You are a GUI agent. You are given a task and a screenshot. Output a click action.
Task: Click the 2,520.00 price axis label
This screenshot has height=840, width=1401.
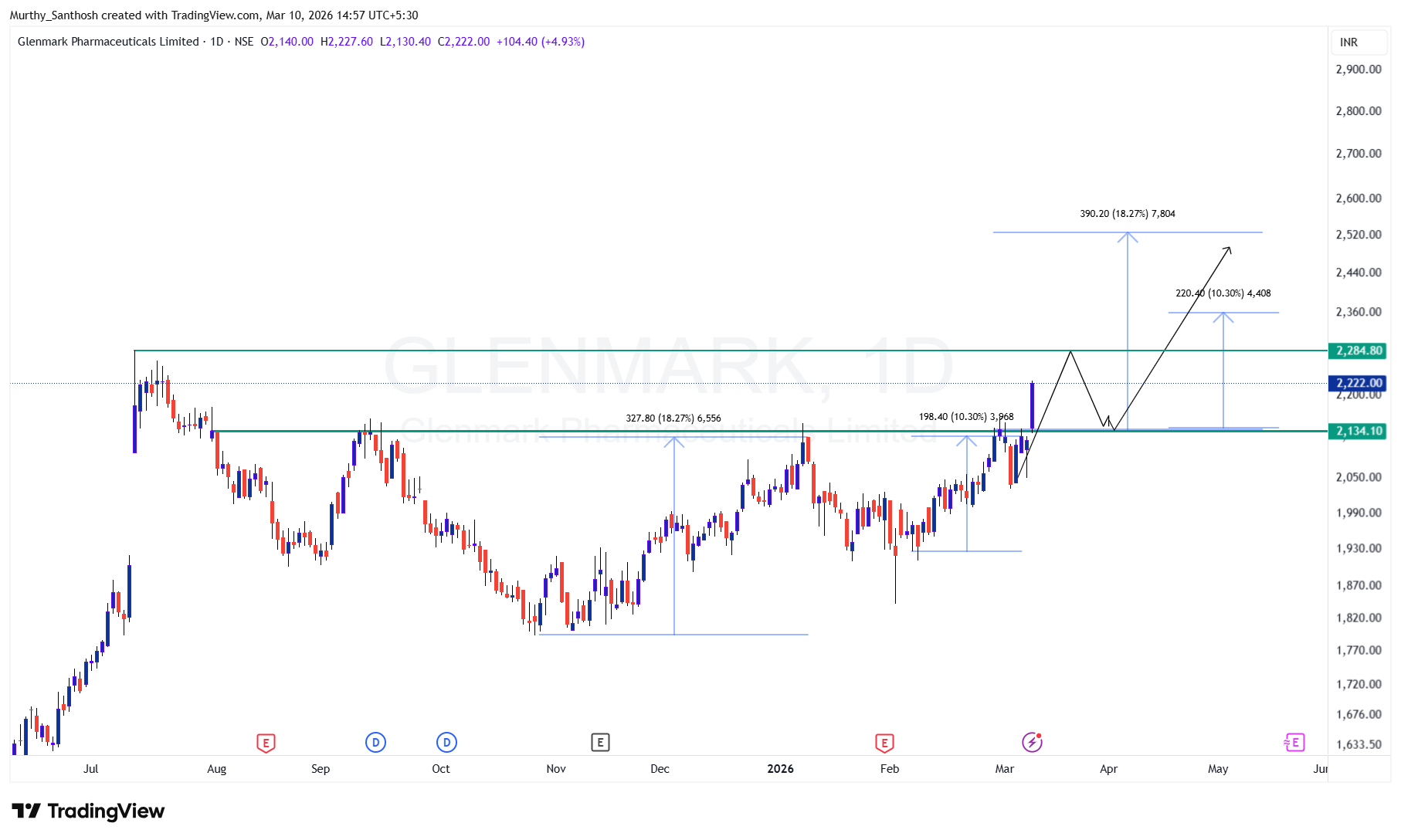(1359, 235)
